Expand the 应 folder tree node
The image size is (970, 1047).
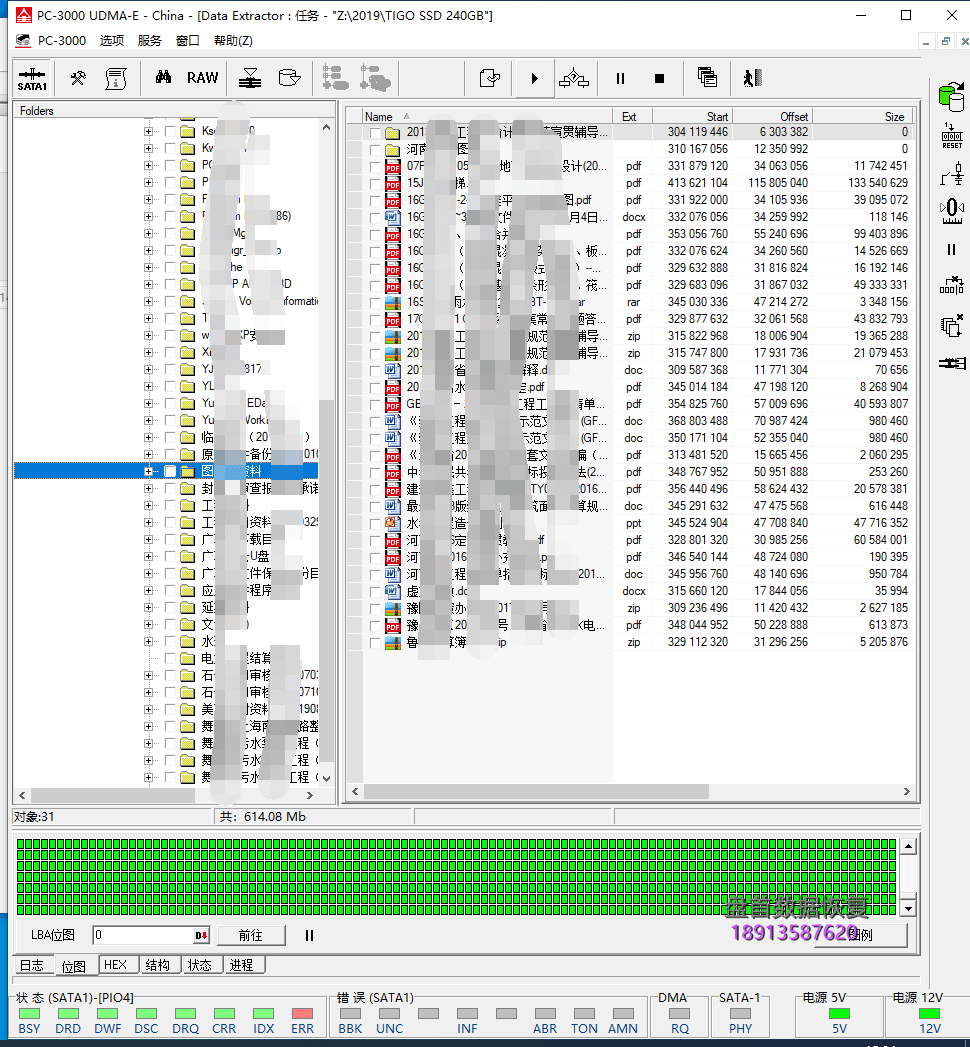[x=148, y=590]
